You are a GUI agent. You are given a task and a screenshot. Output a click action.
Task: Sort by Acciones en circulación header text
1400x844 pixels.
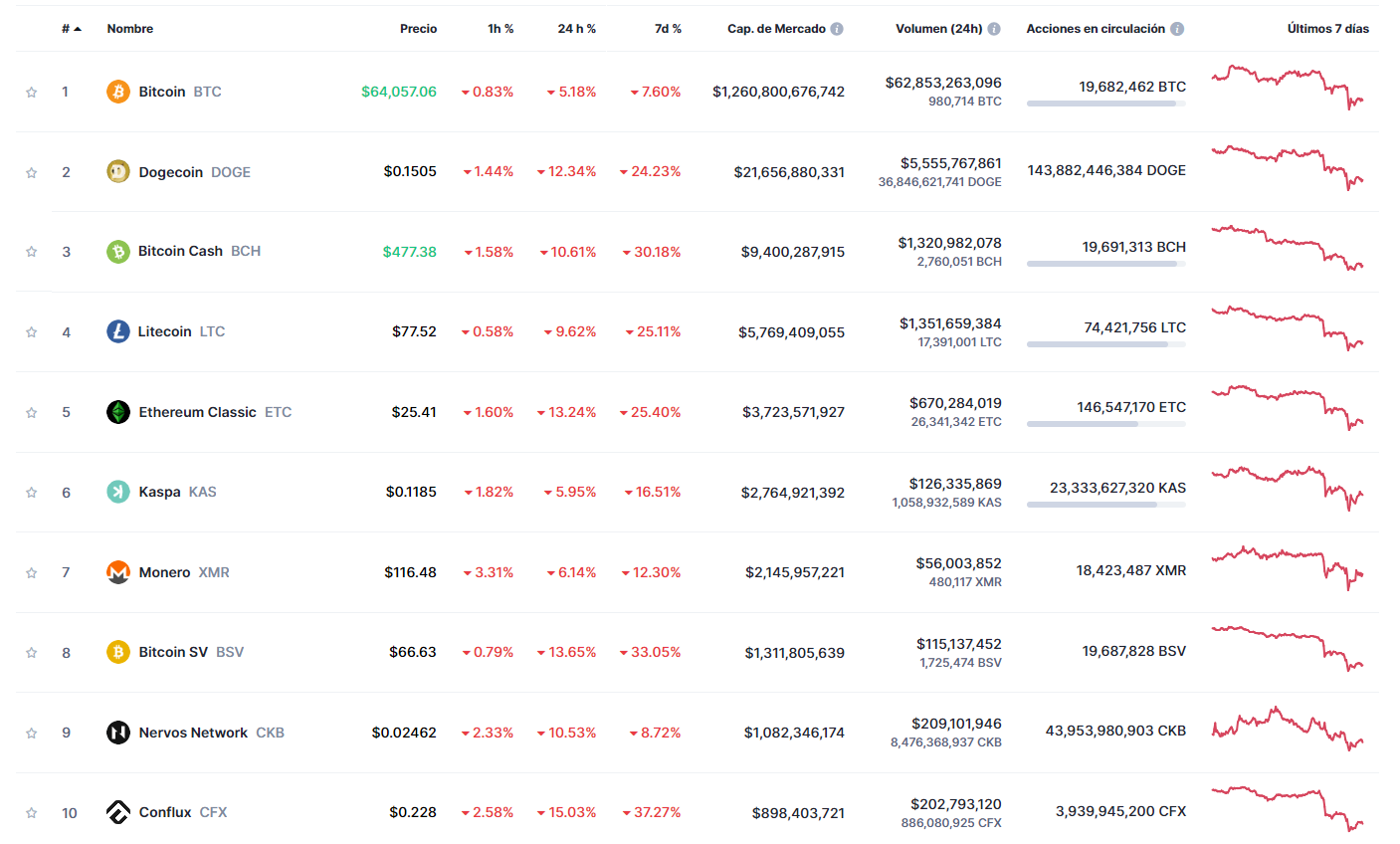tap(1096, 29)
